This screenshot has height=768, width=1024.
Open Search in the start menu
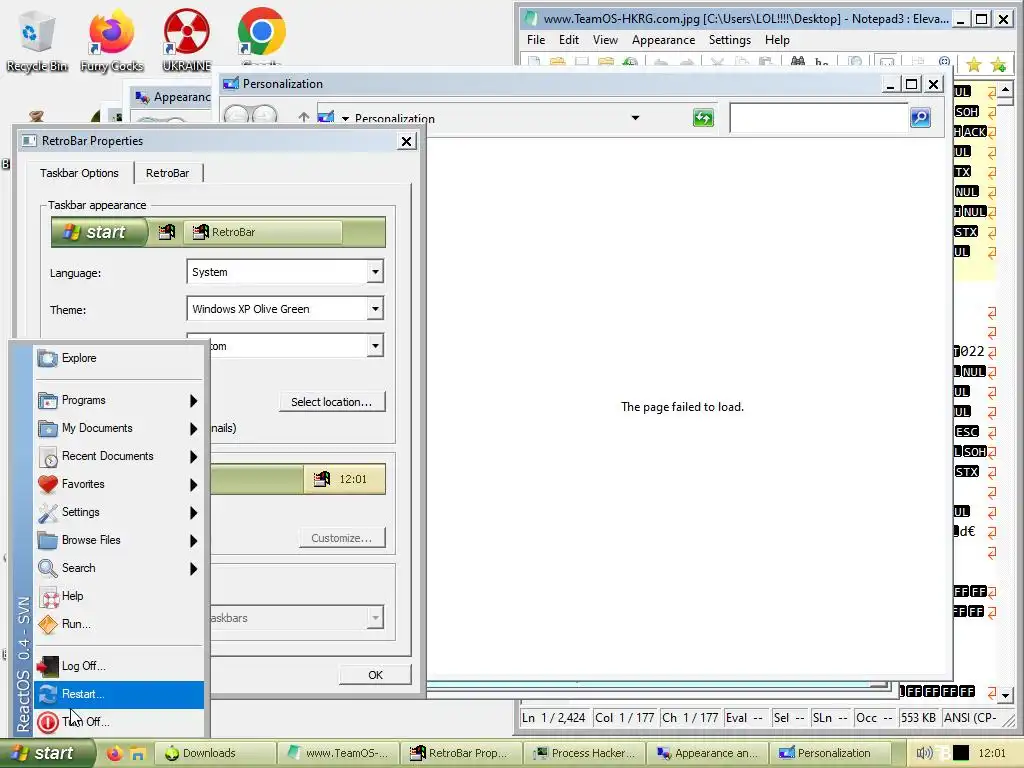(x=119, y=569)
